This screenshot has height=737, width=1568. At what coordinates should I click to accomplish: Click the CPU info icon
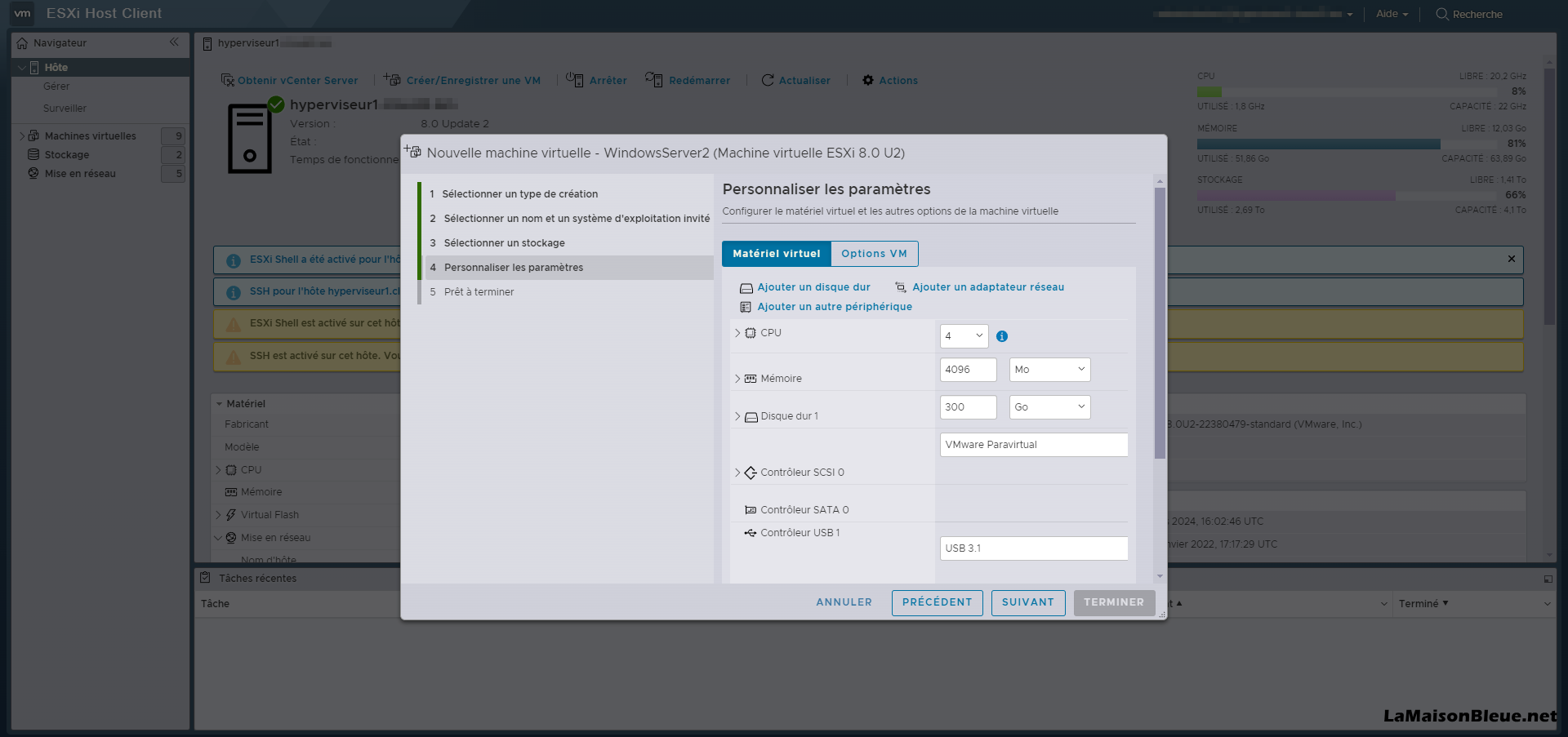[x=1002, y=336]
